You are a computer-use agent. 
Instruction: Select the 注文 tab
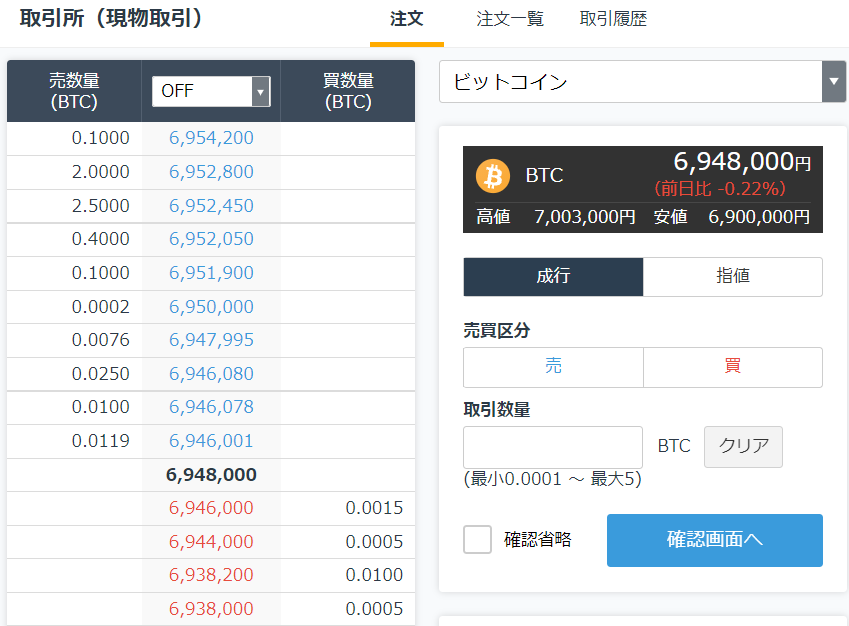(x=407, y=19)
